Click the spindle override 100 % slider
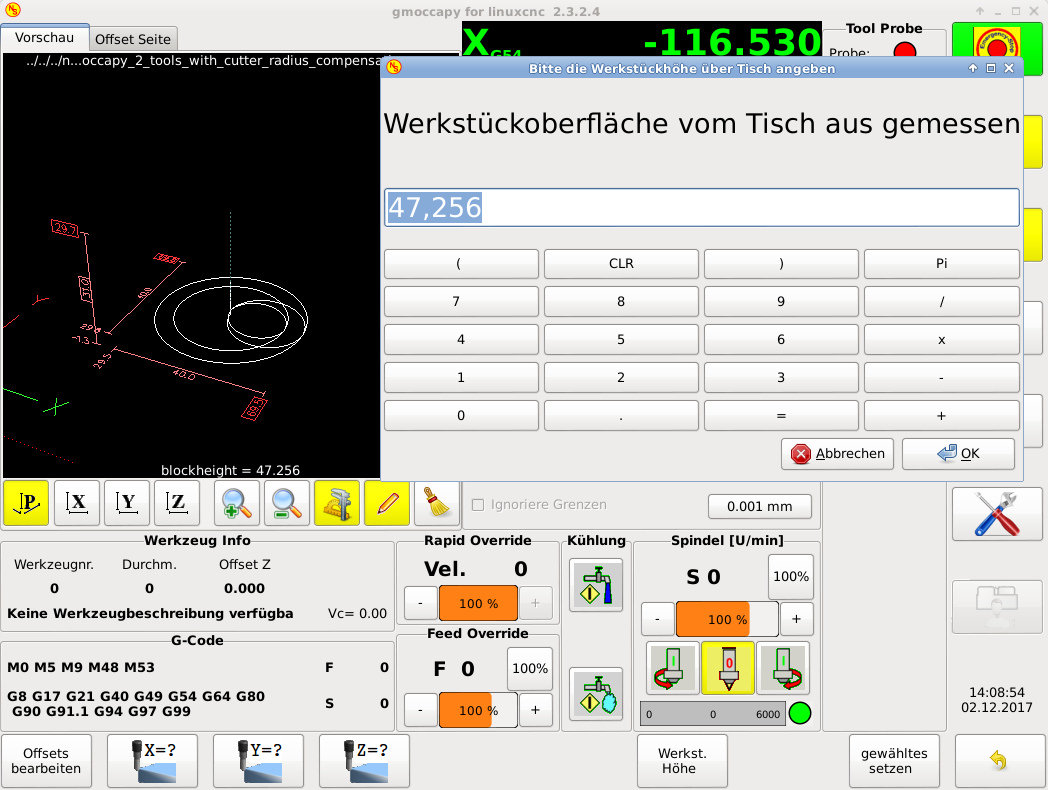The width and height of the screenshot is (1048, 790). point(727,620)
